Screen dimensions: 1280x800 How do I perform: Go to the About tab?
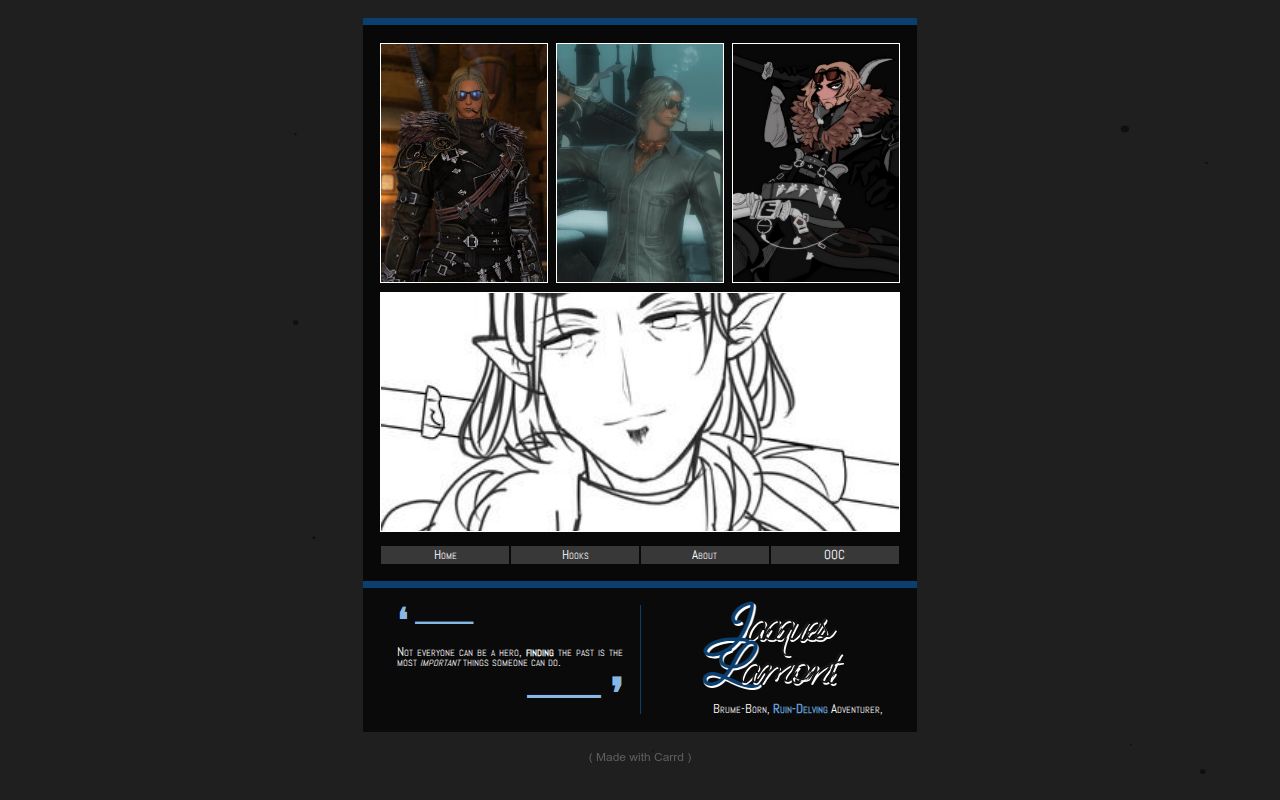705,555
